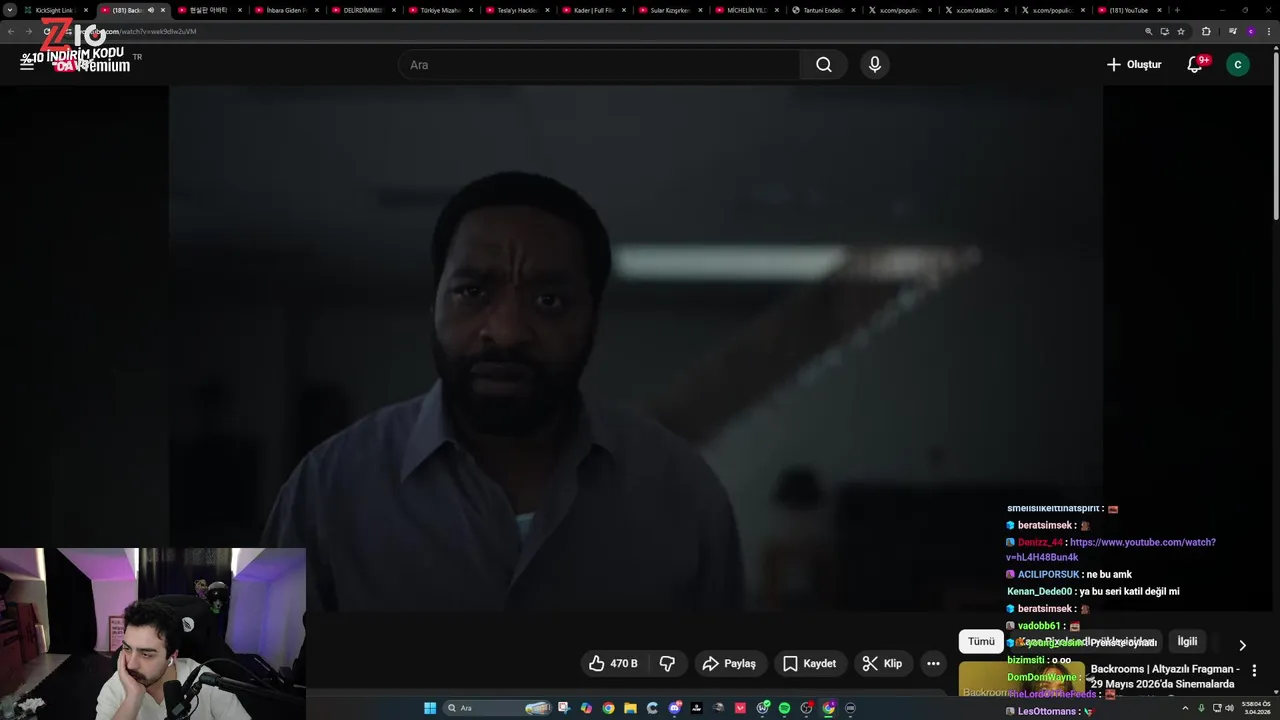Open Discord from the taskbar
Screen dimensions: 1280x720
click(x=675, y=708)
